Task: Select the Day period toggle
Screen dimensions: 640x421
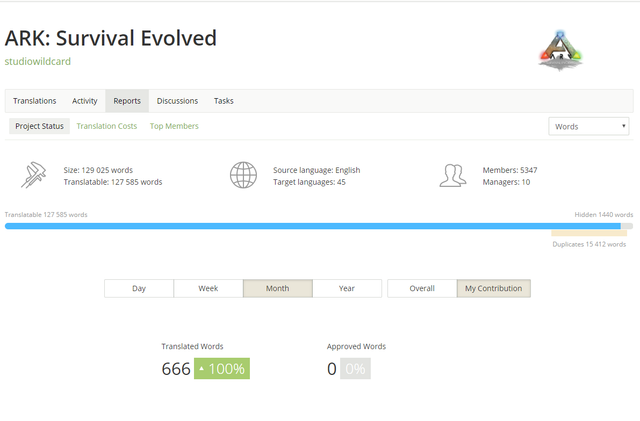Action: pyautogui.click(x=139, y=288)
